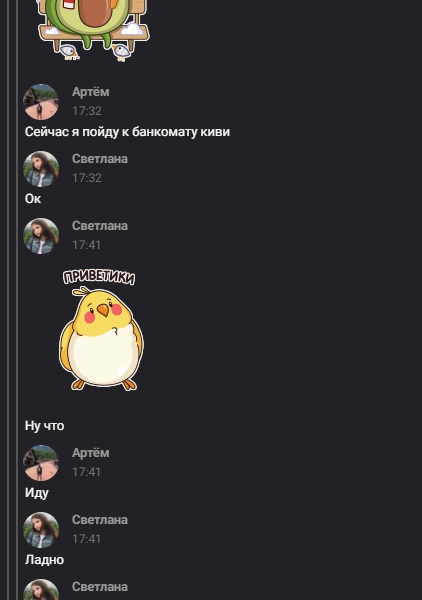Screen dimensions: 422x600
Task: Click Светлана's name above 17:41 sticker
Action: [x=100, y=225]
